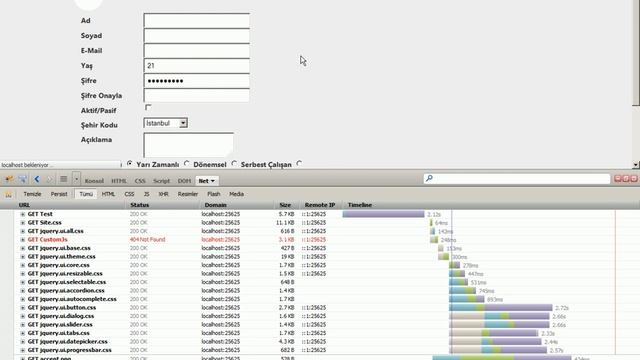Open the Firebug command list icon
This screenshot has width=640, height=360.
64,179
